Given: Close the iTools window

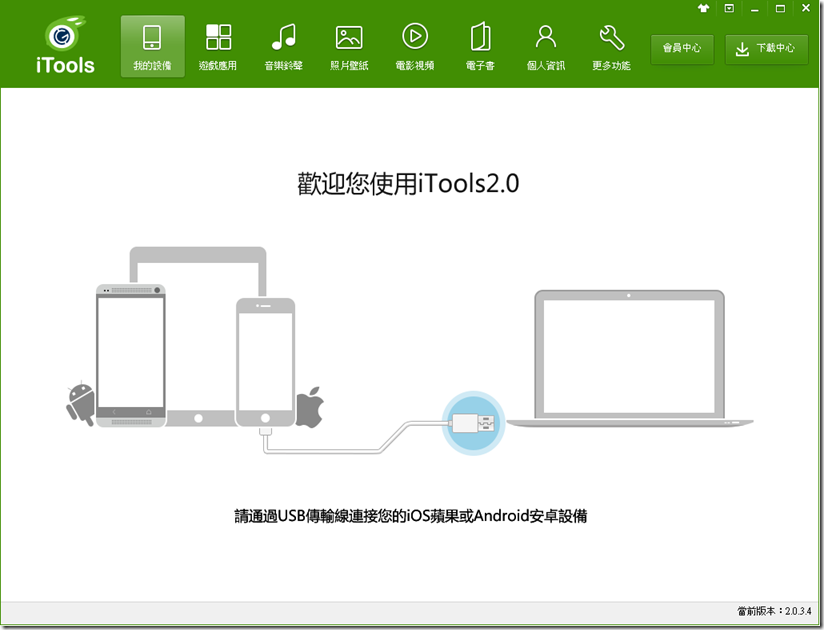Looking at the screenshot, I should tap(806, 8).
